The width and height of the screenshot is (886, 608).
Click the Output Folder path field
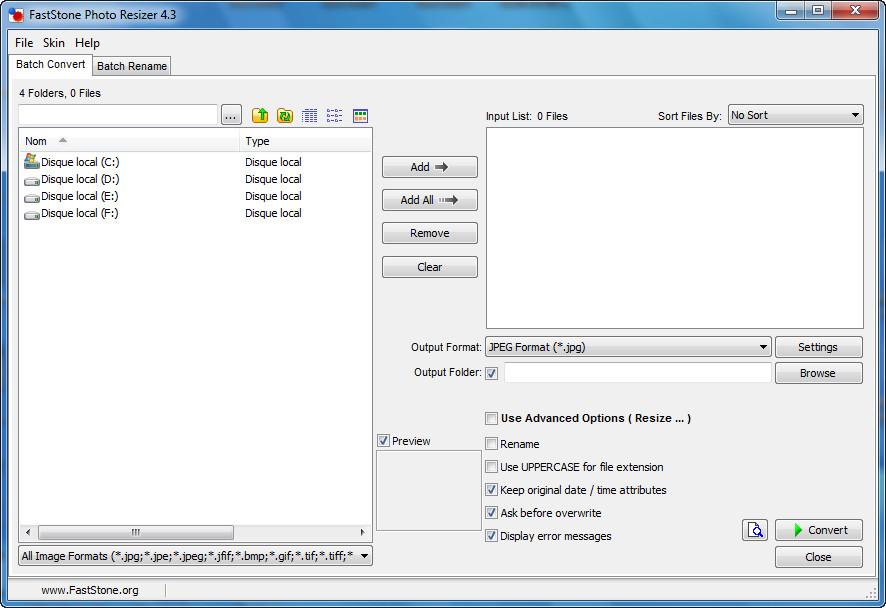637,373
